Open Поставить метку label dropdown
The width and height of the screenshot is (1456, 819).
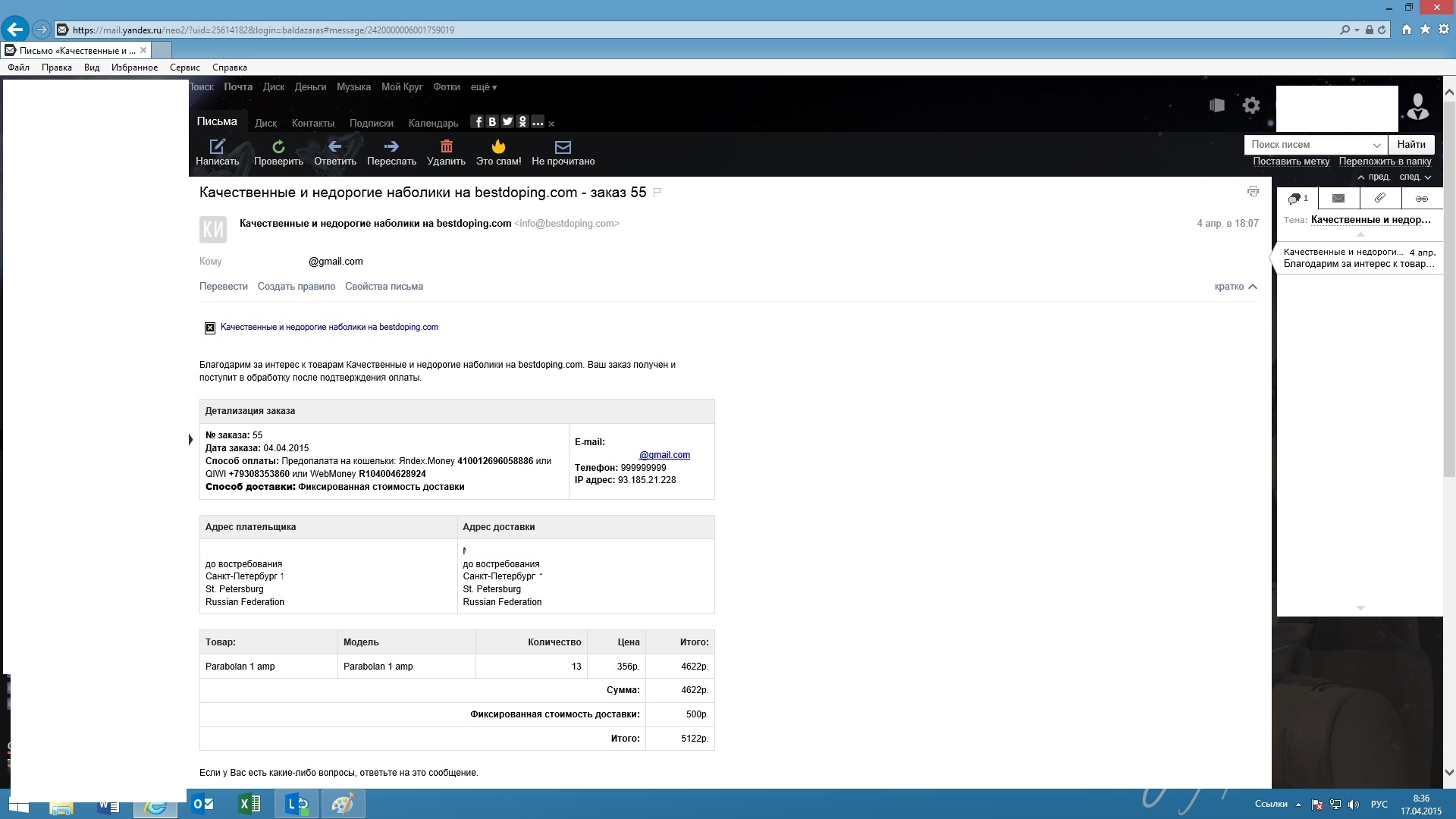pos(1291,162)
